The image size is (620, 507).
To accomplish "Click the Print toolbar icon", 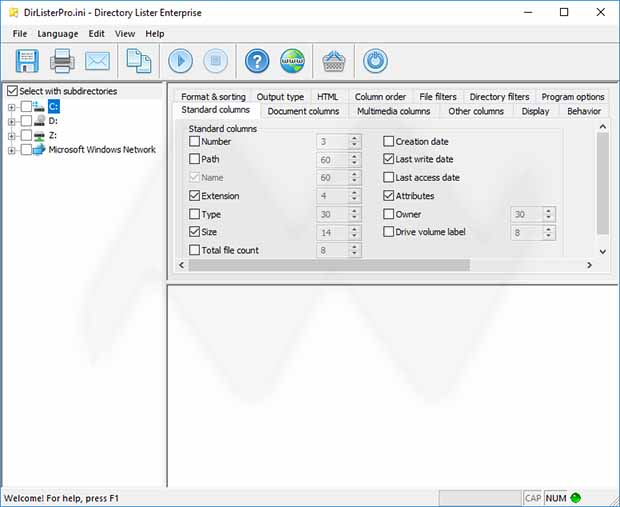I will pos(62,61).
